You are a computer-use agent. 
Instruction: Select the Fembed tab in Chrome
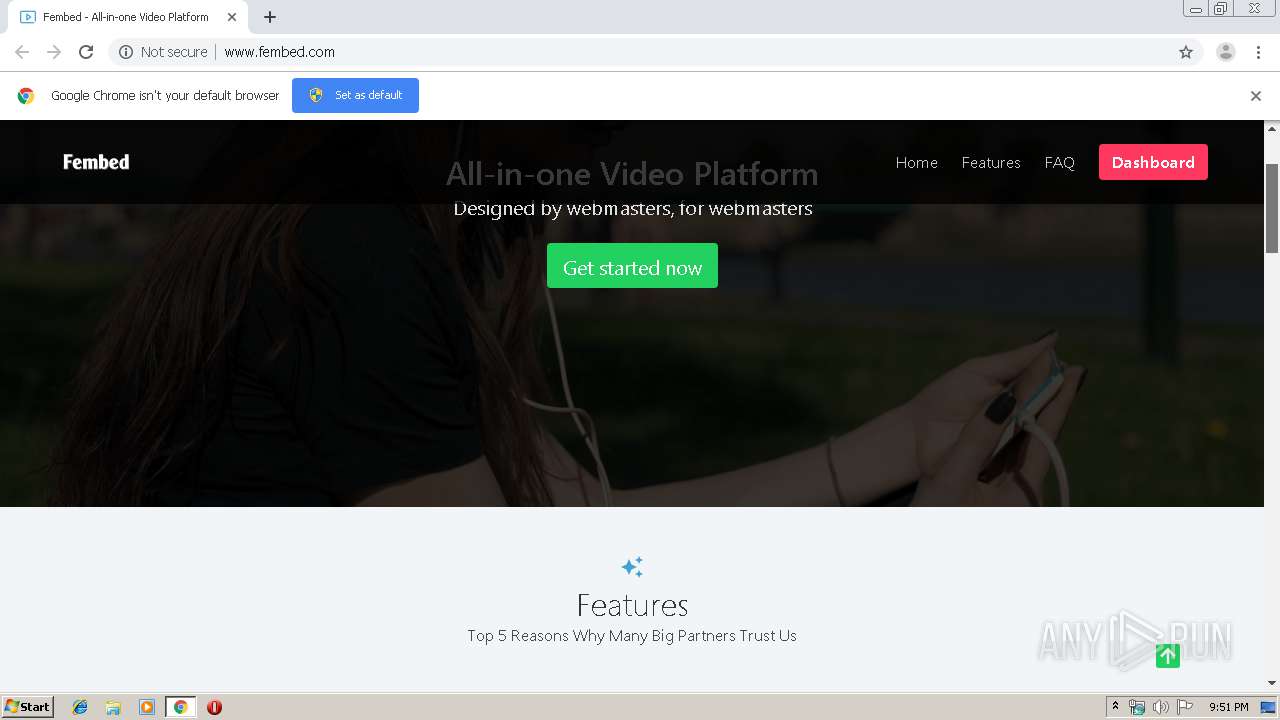click(126, 17)
